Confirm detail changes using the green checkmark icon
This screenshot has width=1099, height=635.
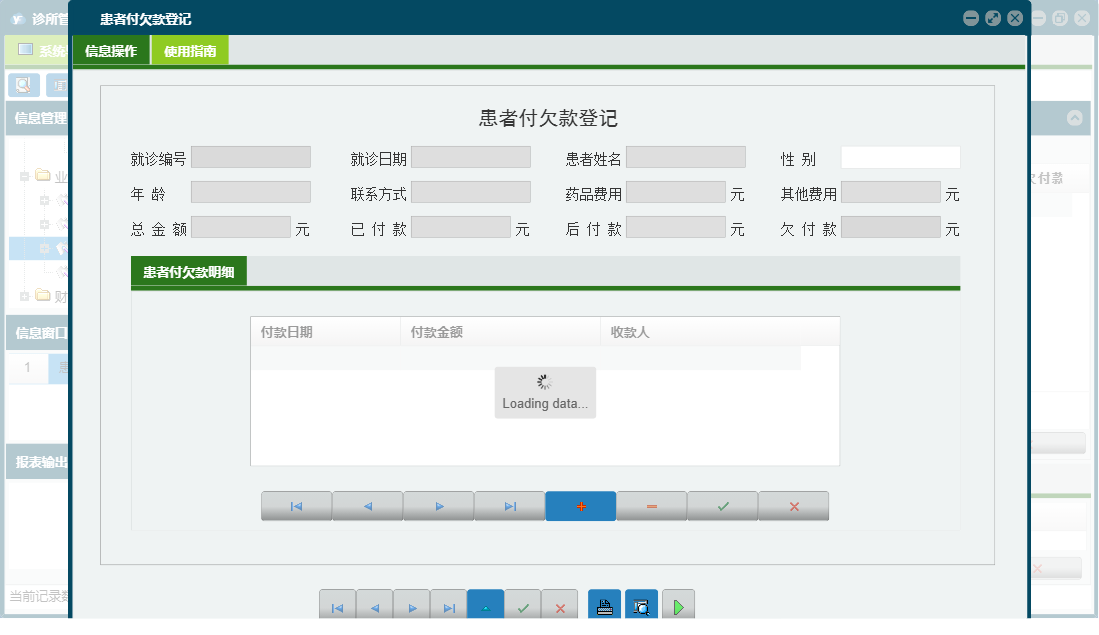[x=722, y=506]
